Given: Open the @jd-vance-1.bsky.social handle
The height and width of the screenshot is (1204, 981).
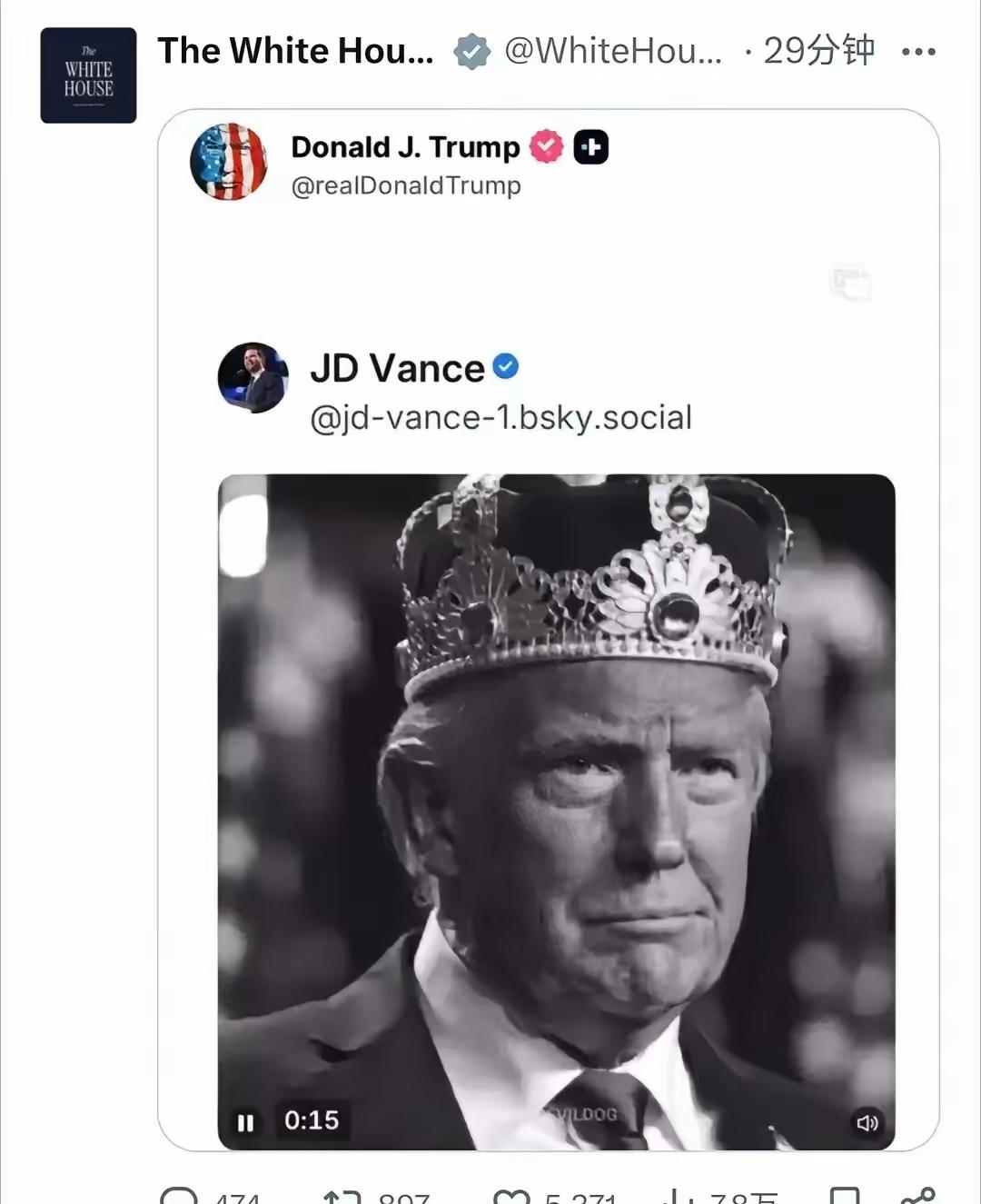Looking at the screenshot, I should coord(500,418).
